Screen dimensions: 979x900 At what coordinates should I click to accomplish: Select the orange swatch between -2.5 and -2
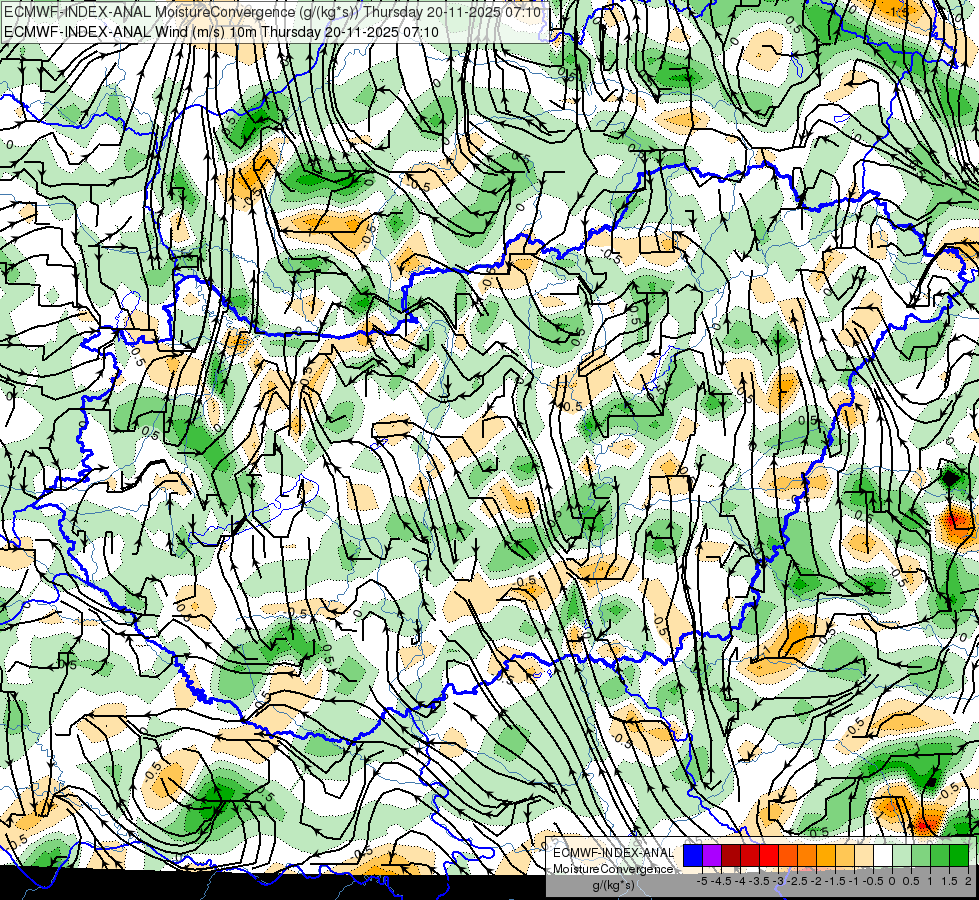807,856
